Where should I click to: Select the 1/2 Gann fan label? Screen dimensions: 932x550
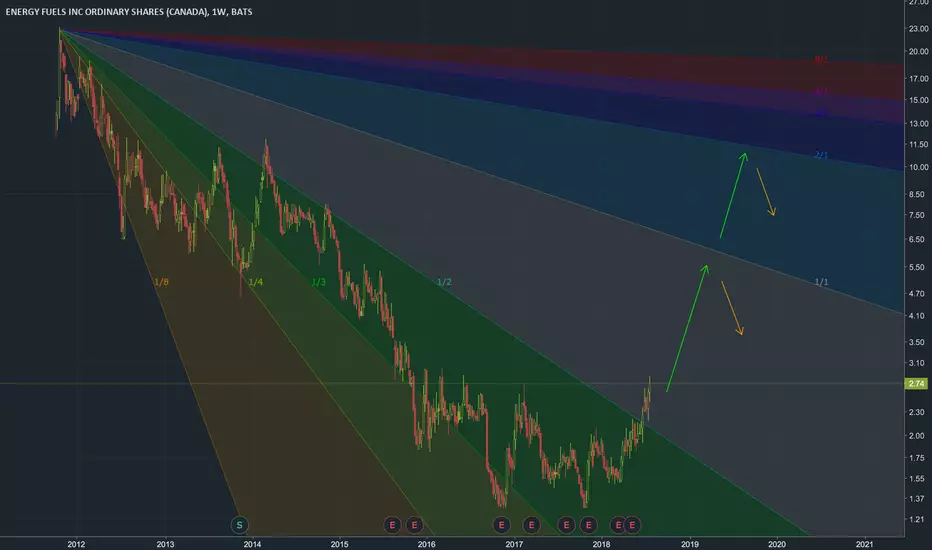pyautogui.click(x=444, y=282)
